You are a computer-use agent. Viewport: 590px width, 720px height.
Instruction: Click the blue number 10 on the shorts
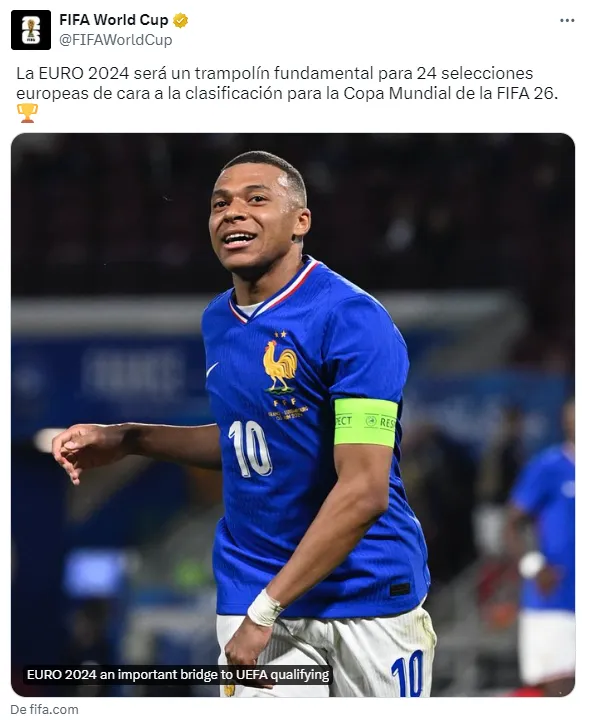click(x=408, y=673)
